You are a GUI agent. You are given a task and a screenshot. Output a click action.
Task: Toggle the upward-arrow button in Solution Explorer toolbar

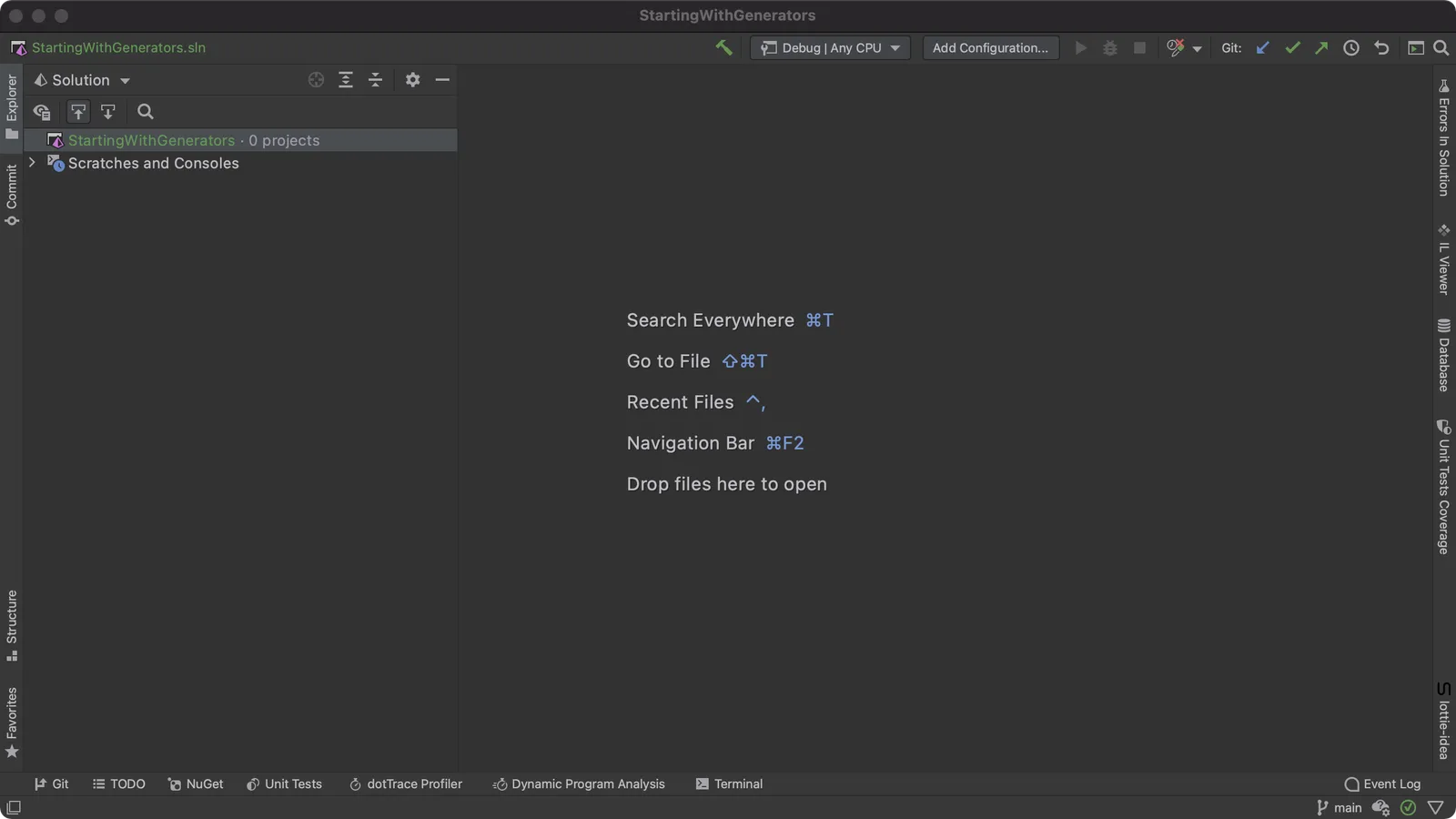point(78,112)
